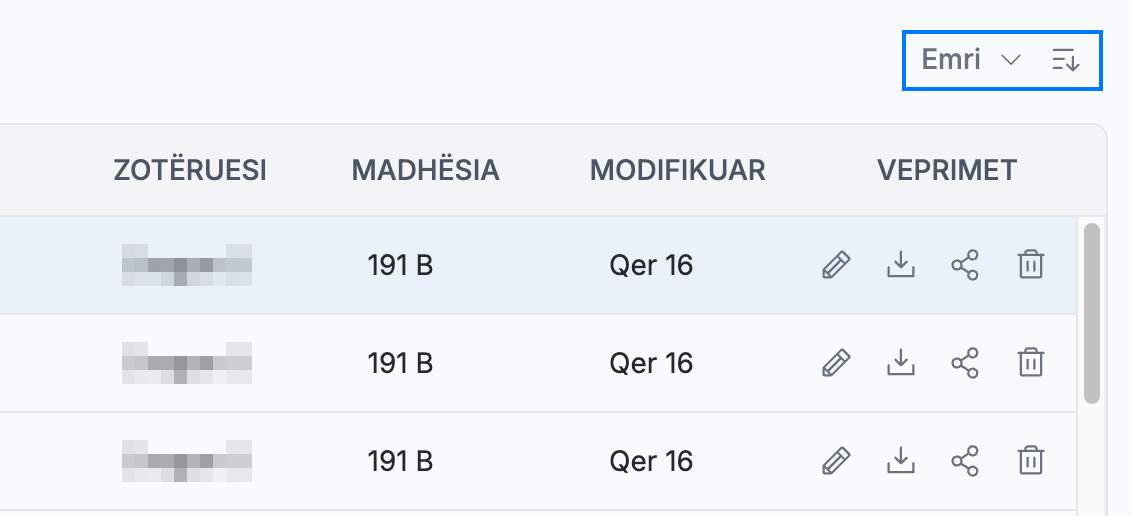Image resolution: width=1132 pixels, height=516 pixels.
Task: Sort by MODIFIKUAR column header
Action: (x=677, y=170)
